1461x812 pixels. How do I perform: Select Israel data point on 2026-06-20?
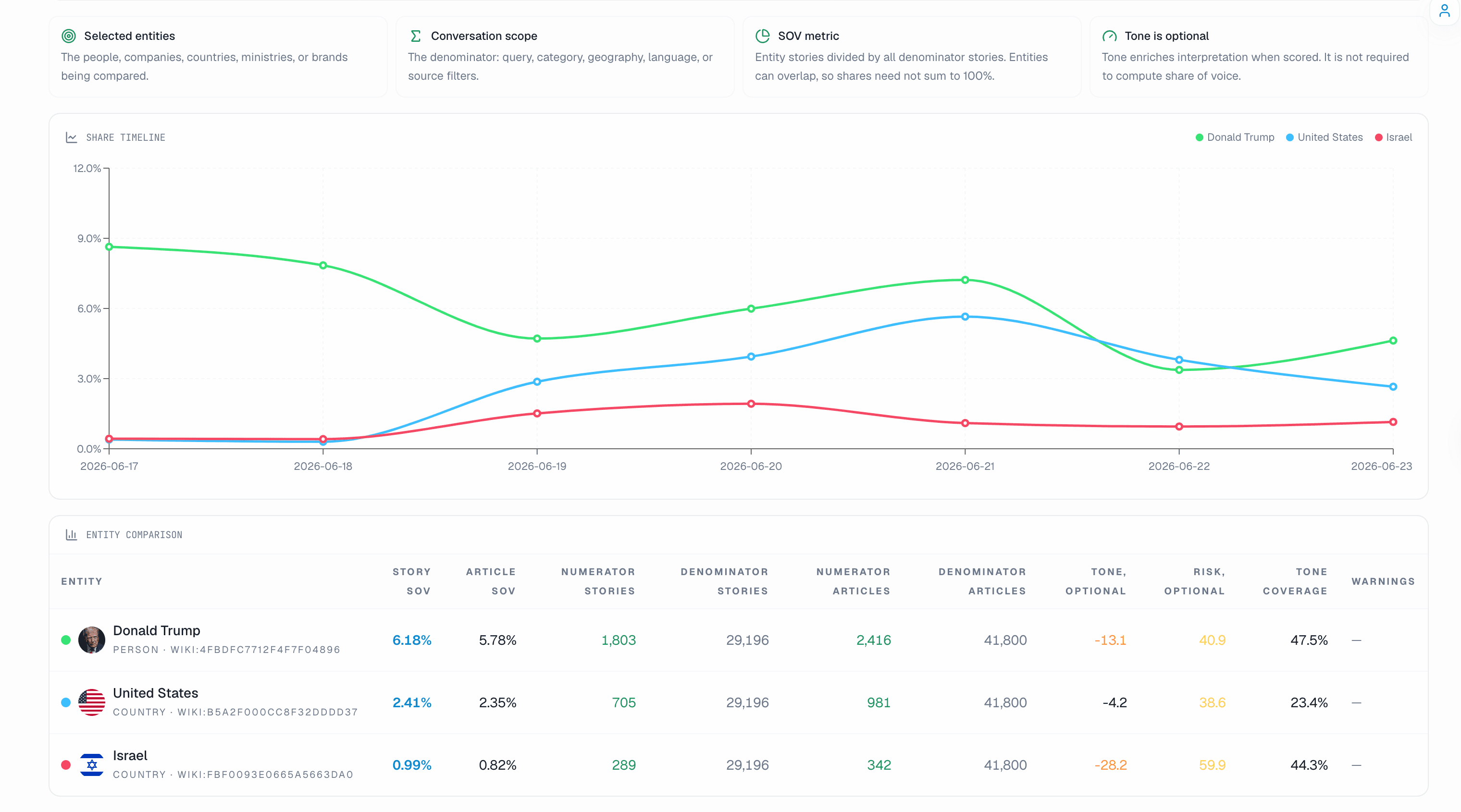(x=751, y=404)
